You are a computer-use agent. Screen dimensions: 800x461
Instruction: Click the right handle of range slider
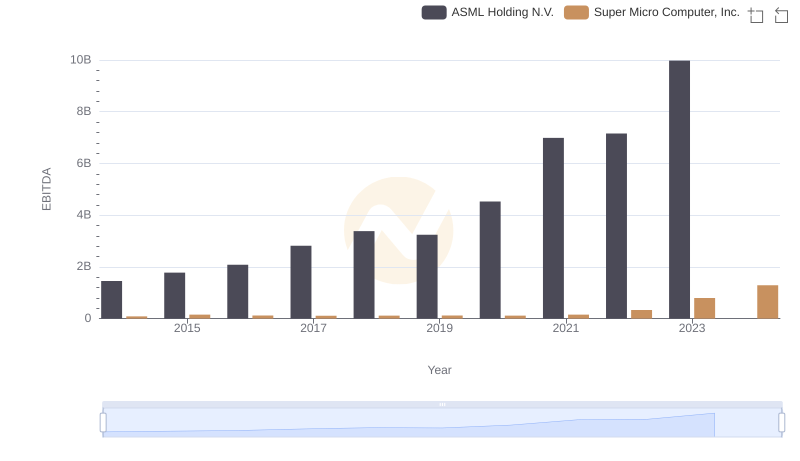781,423
